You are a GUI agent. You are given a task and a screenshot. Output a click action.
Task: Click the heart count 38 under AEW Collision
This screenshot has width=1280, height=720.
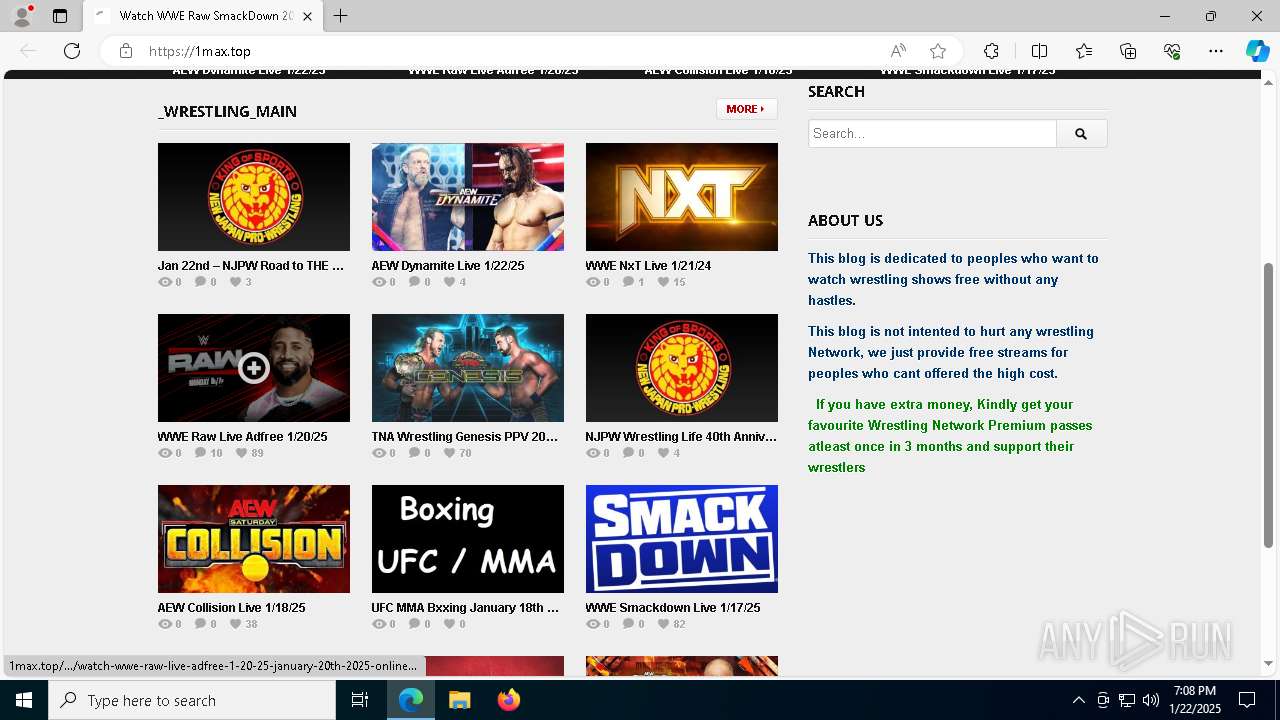(x=243, y=624)
